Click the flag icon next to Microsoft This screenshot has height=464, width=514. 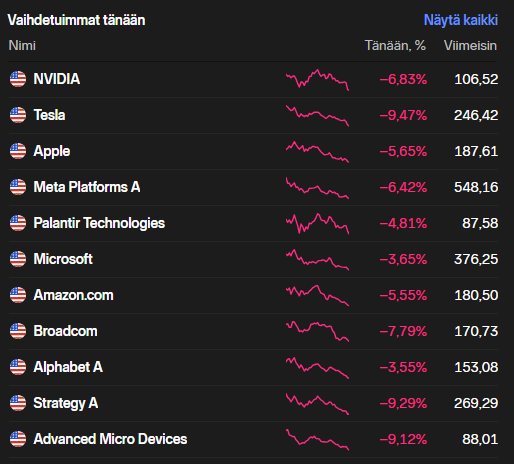[x=18, y=259]
